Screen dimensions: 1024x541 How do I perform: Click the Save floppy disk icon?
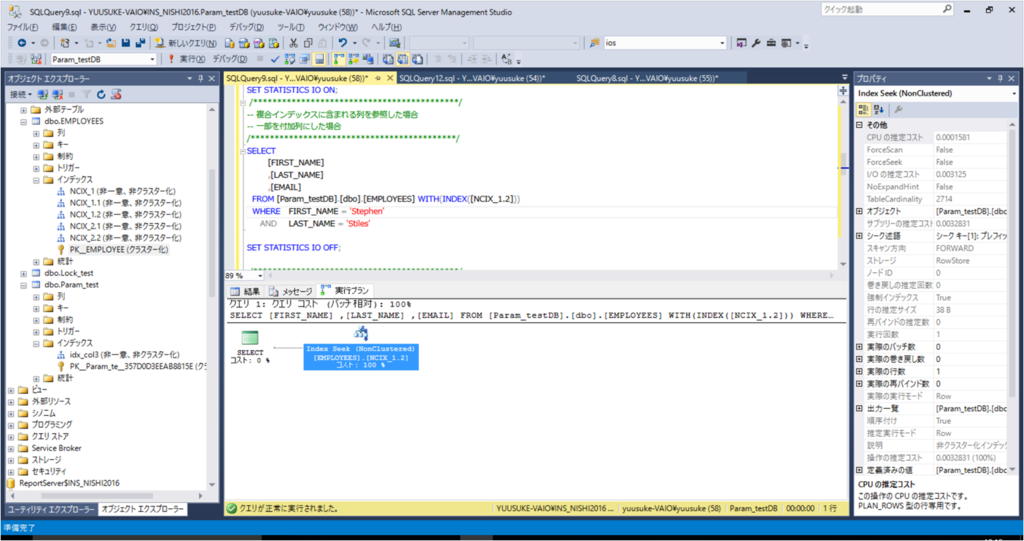(125, 42)
